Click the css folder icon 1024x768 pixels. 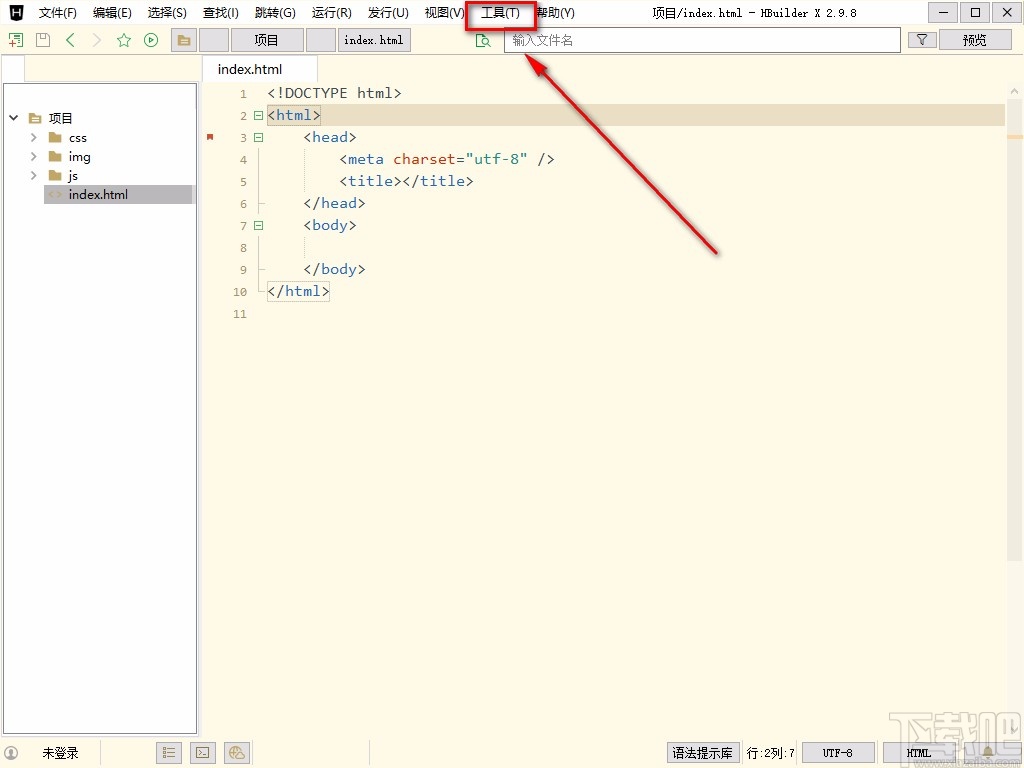(56, 138)
